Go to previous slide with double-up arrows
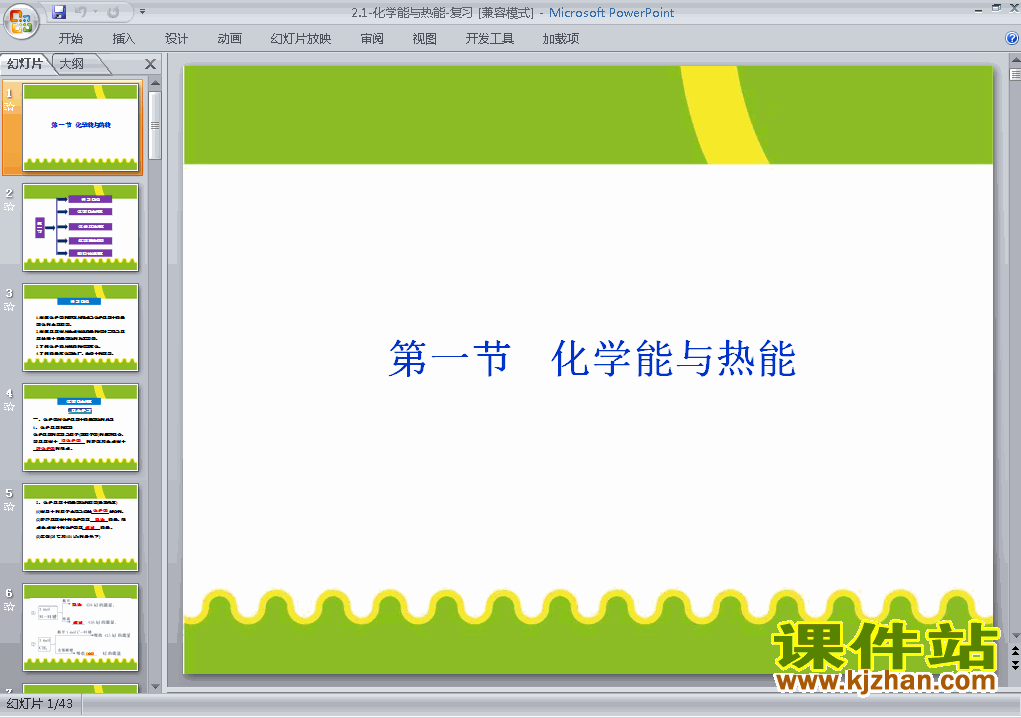The image size is (1021, 718). [1015, 652]
